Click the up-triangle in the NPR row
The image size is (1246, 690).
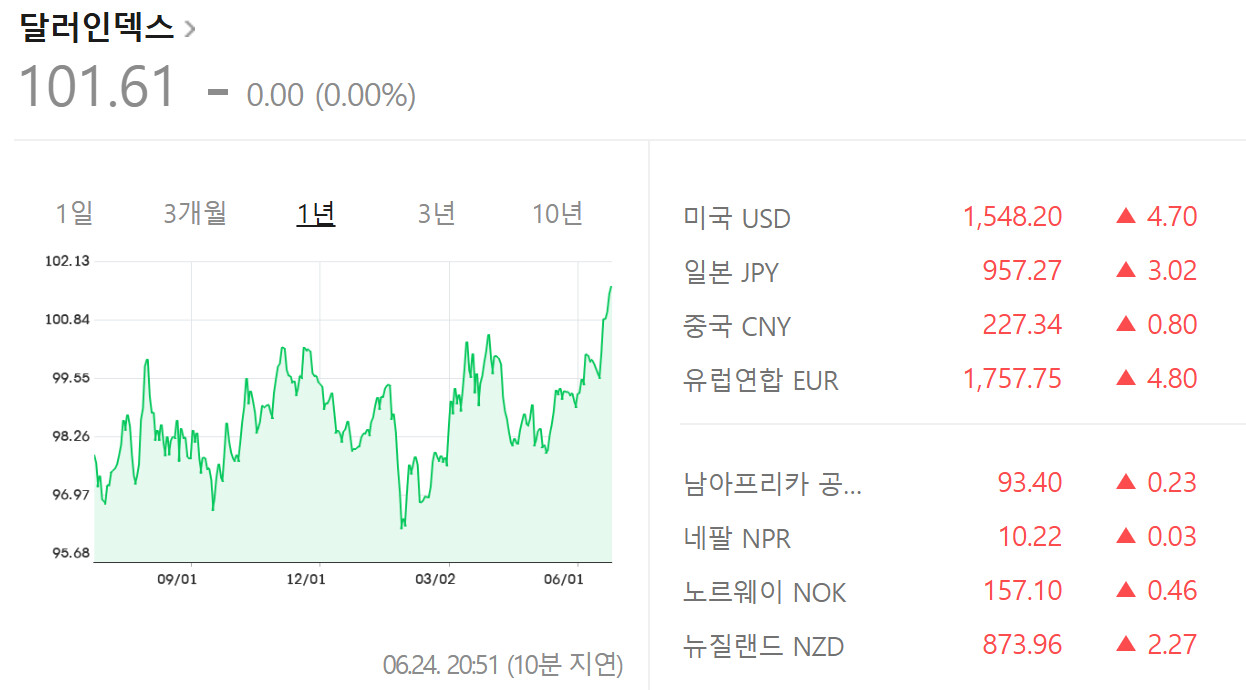coord(1126,536)
